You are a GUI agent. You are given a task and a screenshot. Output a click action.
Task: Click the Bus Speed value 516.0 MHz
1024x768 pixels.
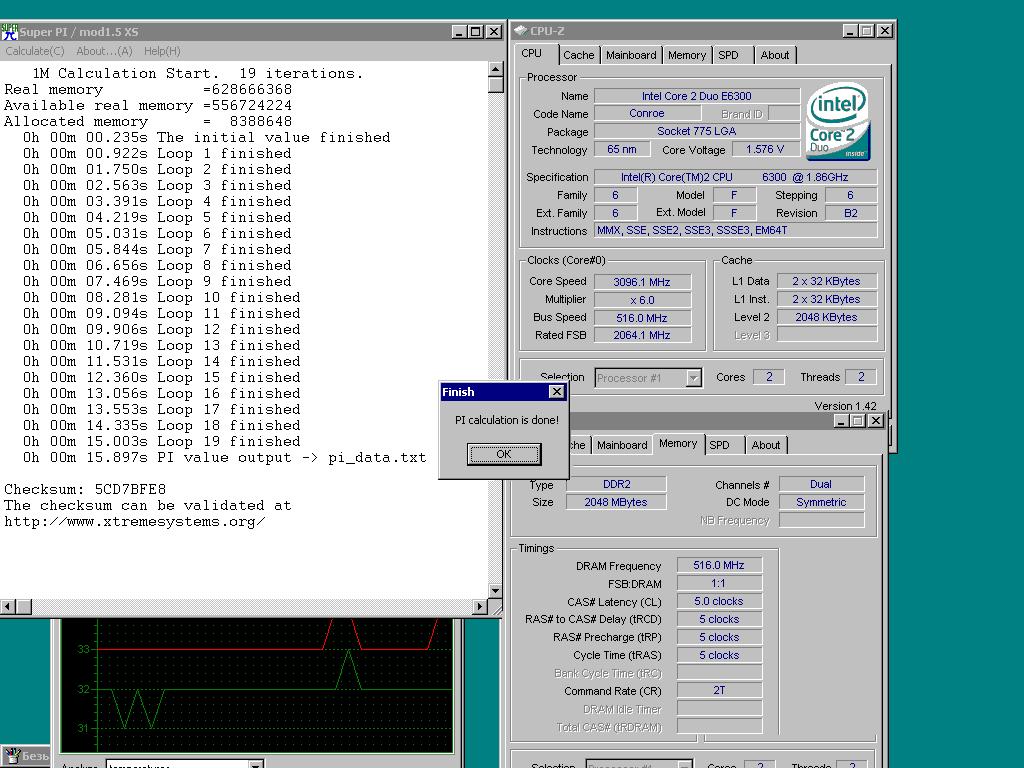point(642,318)
